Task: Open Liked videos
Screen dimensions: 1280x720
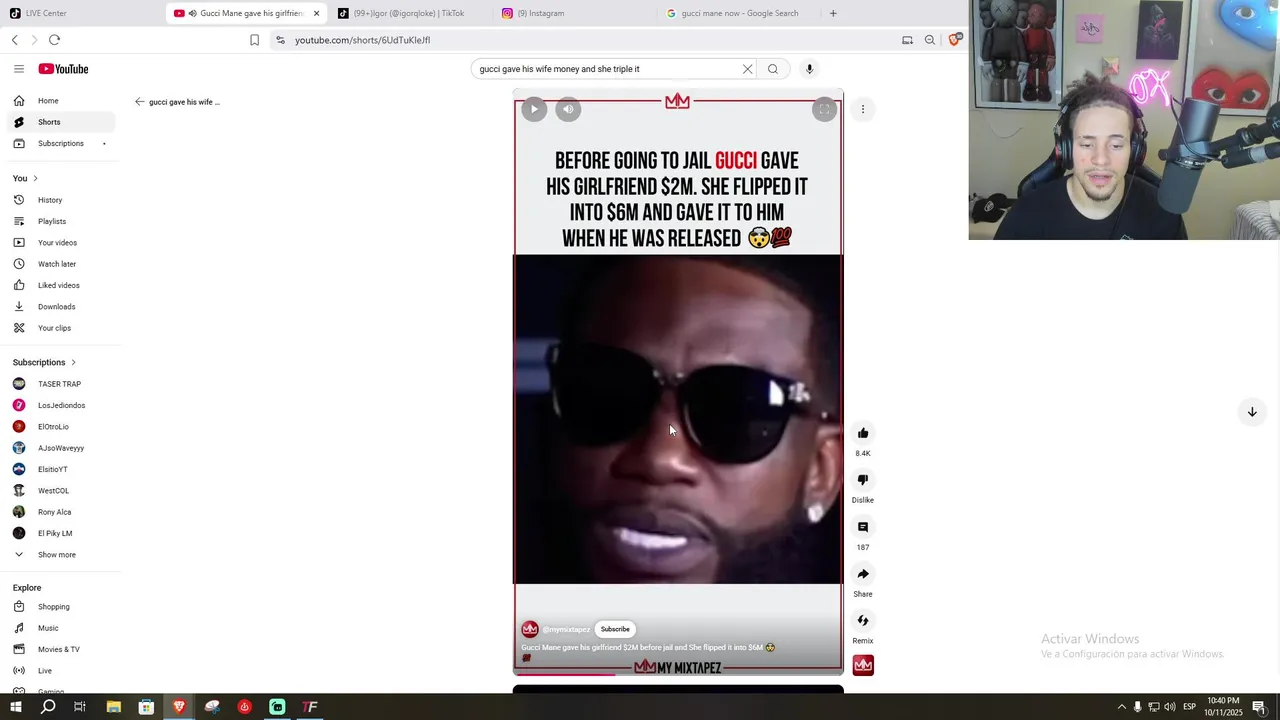Action: (x=61, y=285)
